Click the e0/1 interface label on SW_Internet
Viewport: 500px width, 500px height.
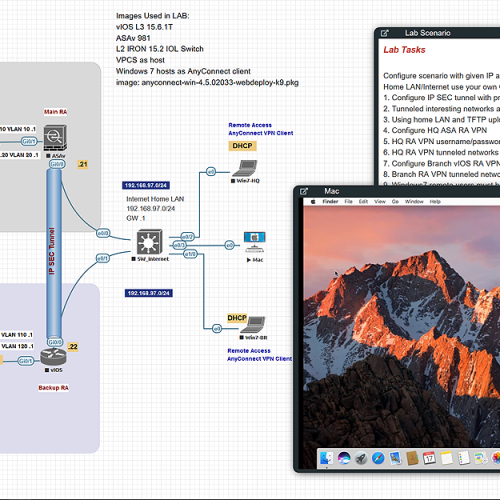tap(103, 258)
